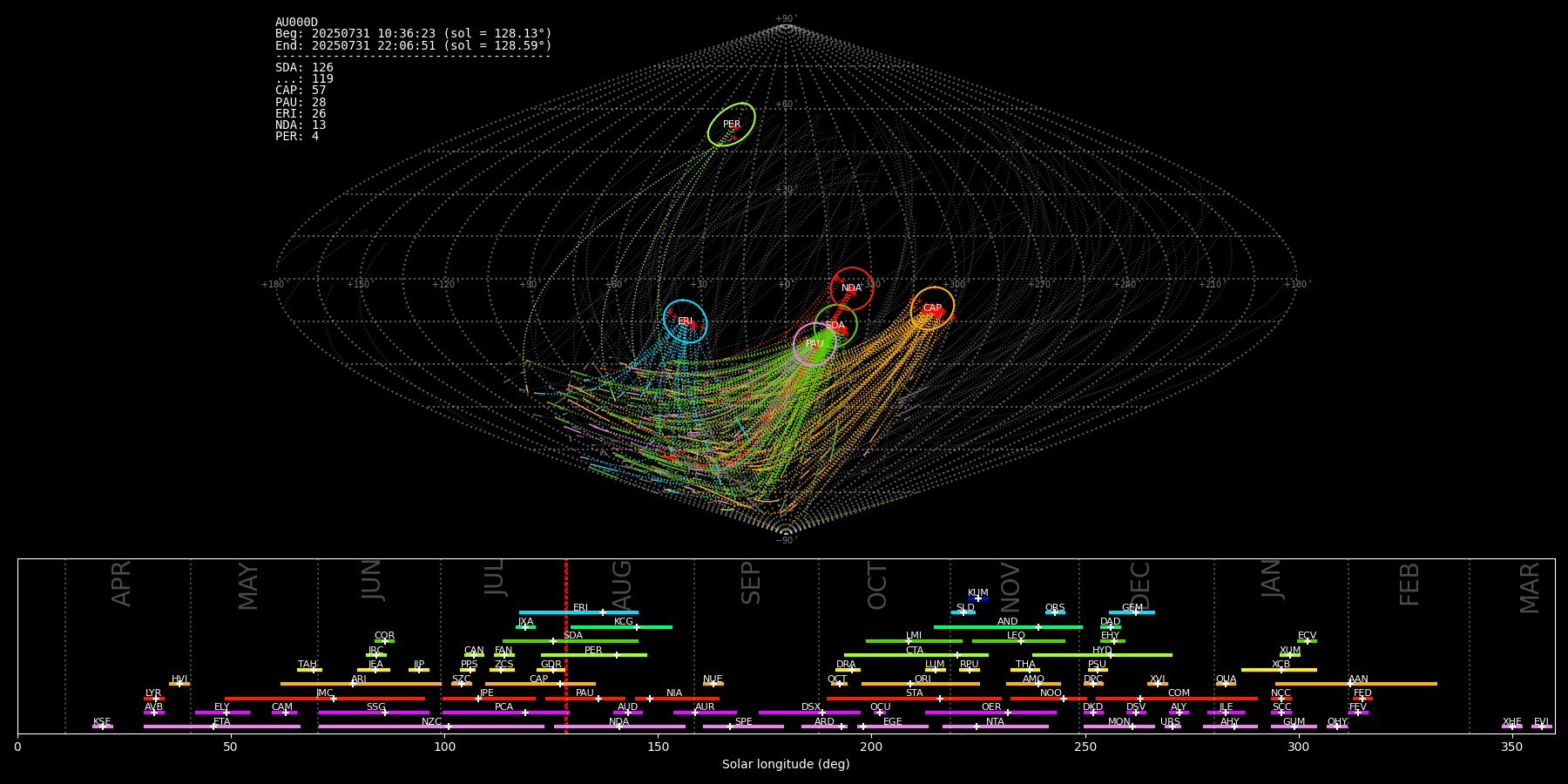Select the LMI shower bar in the timeline
The width and height of the screenshot is (1568, 784).
pos(914,641)
